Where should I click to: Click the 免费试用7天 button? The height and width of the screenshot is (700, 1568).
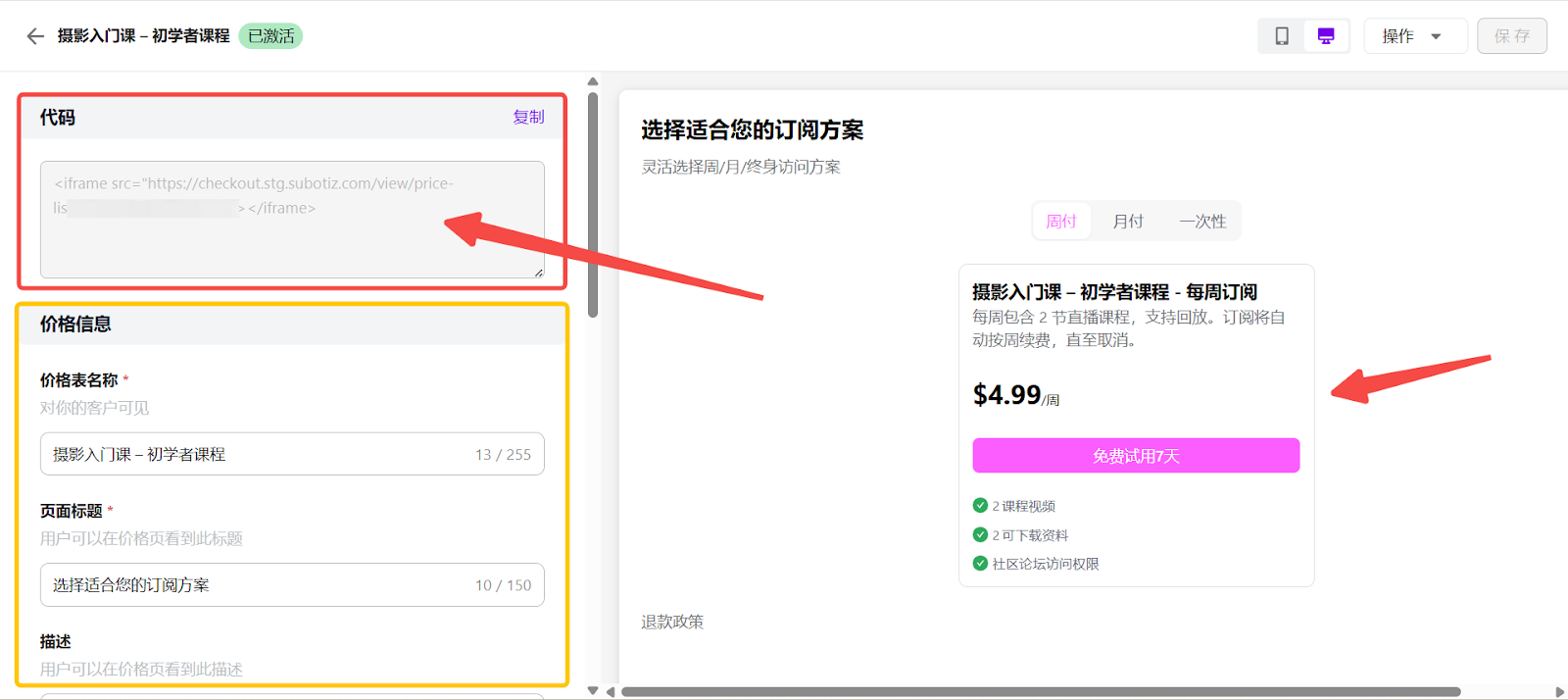click(1136, 456)
